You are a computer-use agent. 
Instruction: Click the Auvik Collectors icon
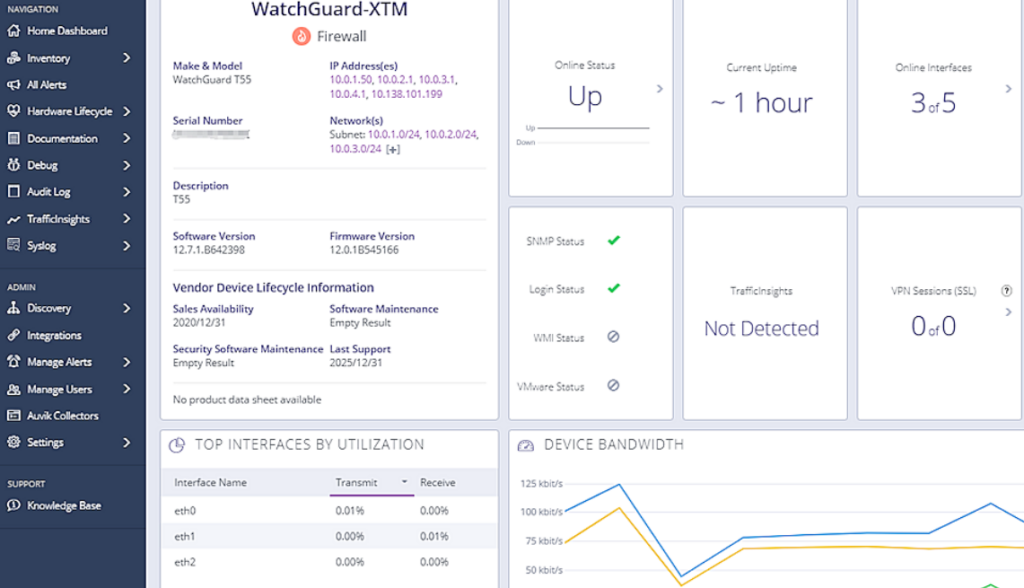(x=14, y=416)
